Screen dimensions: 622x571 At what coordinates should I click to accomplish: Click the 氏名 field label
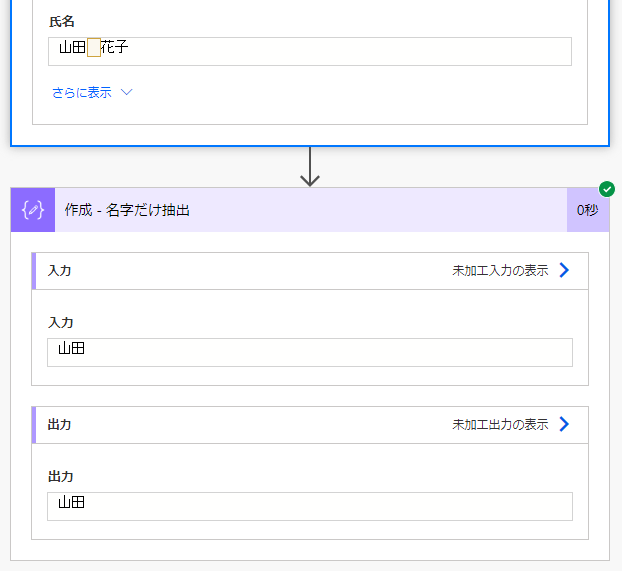click(61, 21)
